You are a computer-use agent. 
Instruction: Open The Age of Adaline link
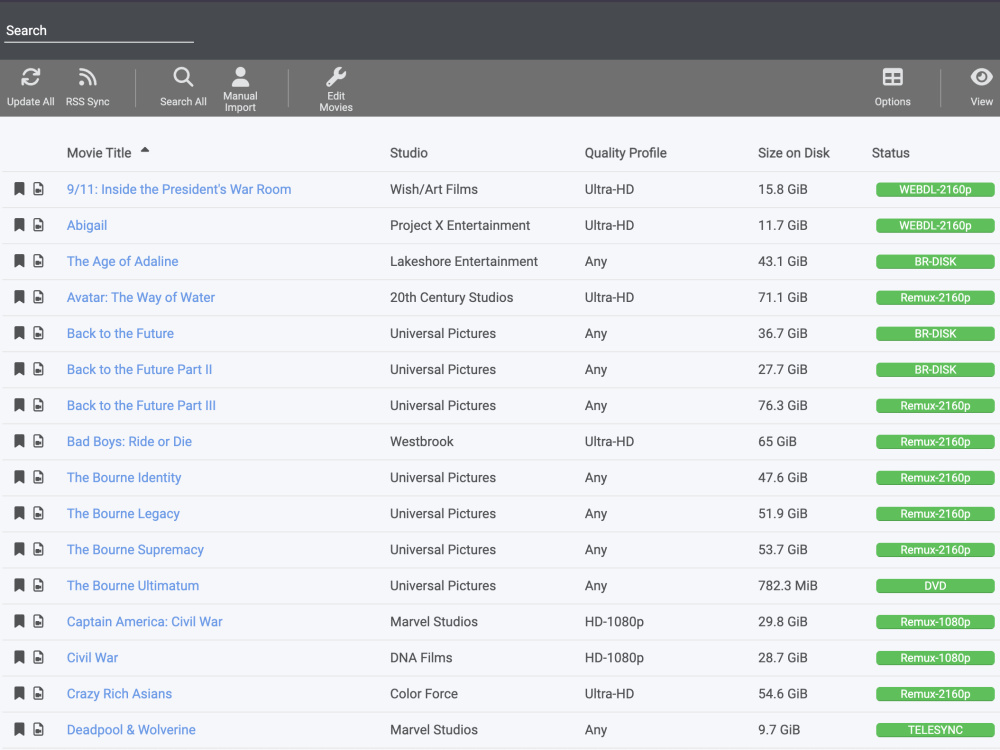coord(122,261)
